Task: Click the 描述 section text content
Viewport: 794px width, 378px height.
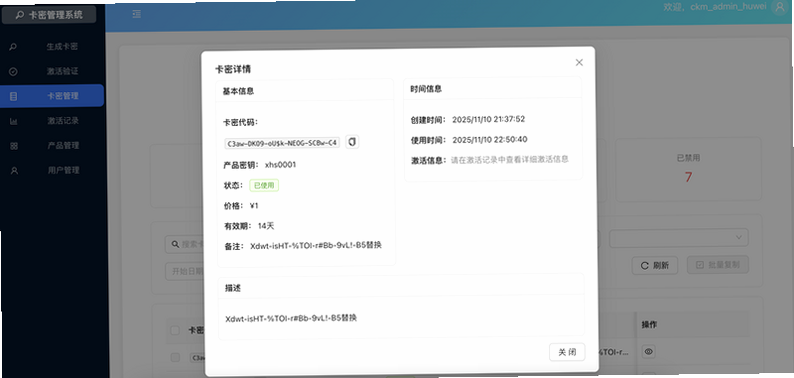Action: tap(291, 318)
